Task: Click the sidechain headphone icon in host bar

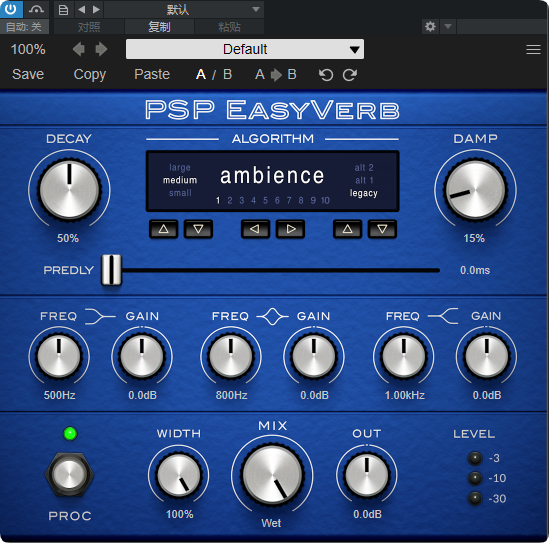Action: [36, 9]
